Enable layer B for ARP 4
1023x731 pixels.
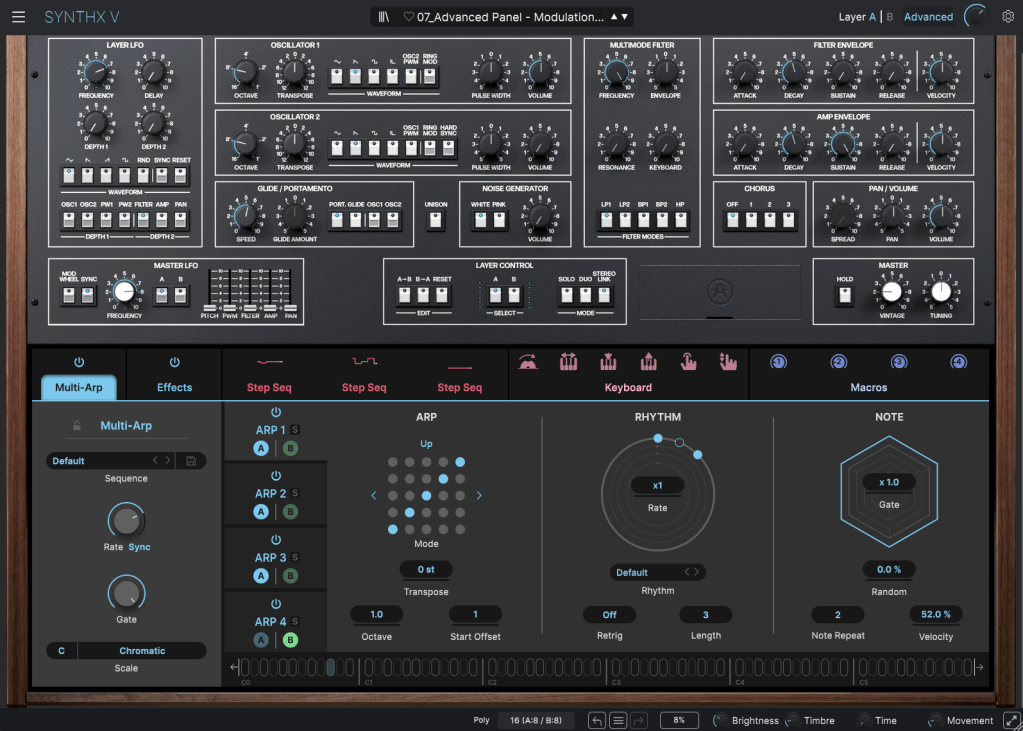point(291,640)
